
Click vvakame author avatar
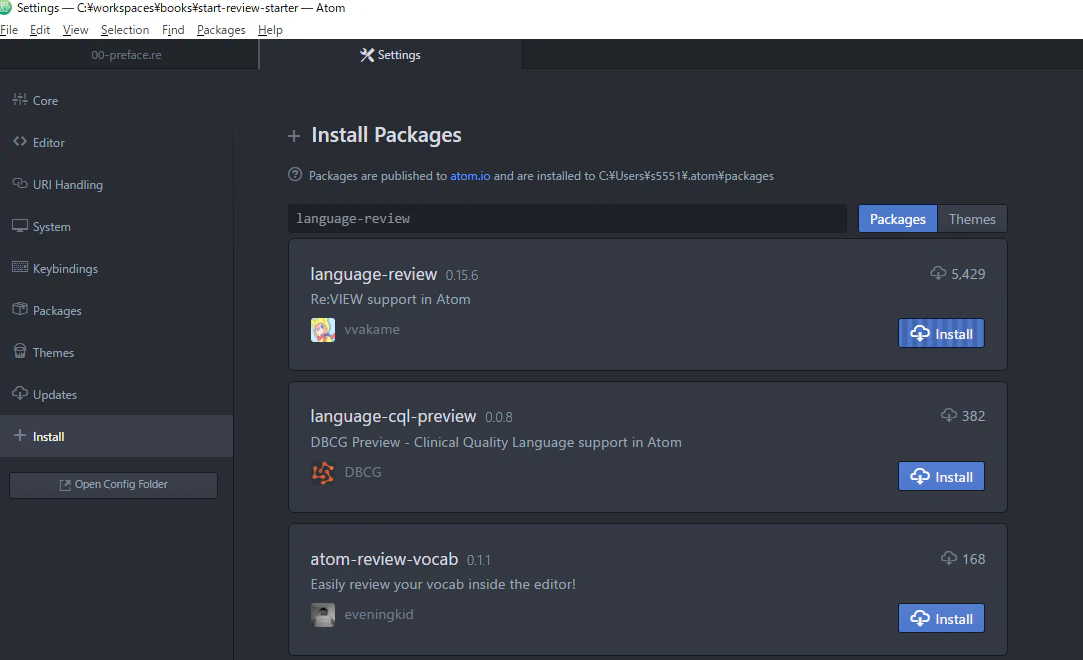pyautogui.click(x=323, y=330)
